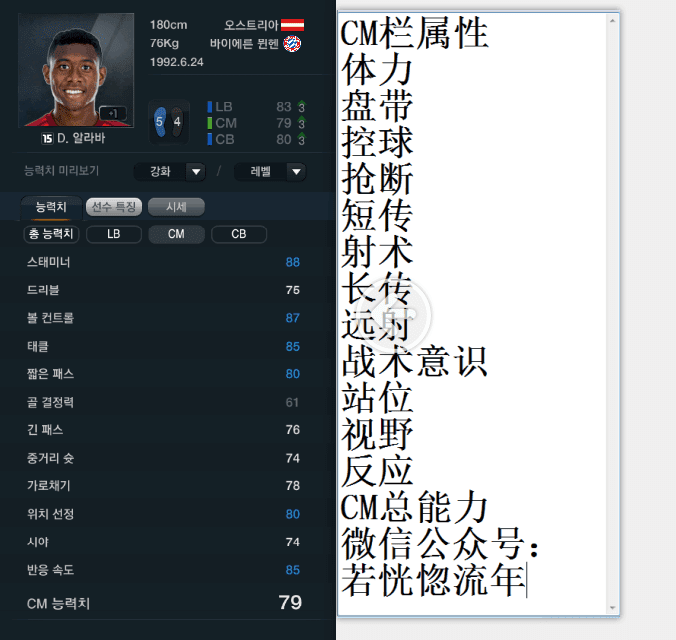Viewport: 676px width, 640px height.
Task: Click the Bayern Munich club crest
Action: (292, 44)
